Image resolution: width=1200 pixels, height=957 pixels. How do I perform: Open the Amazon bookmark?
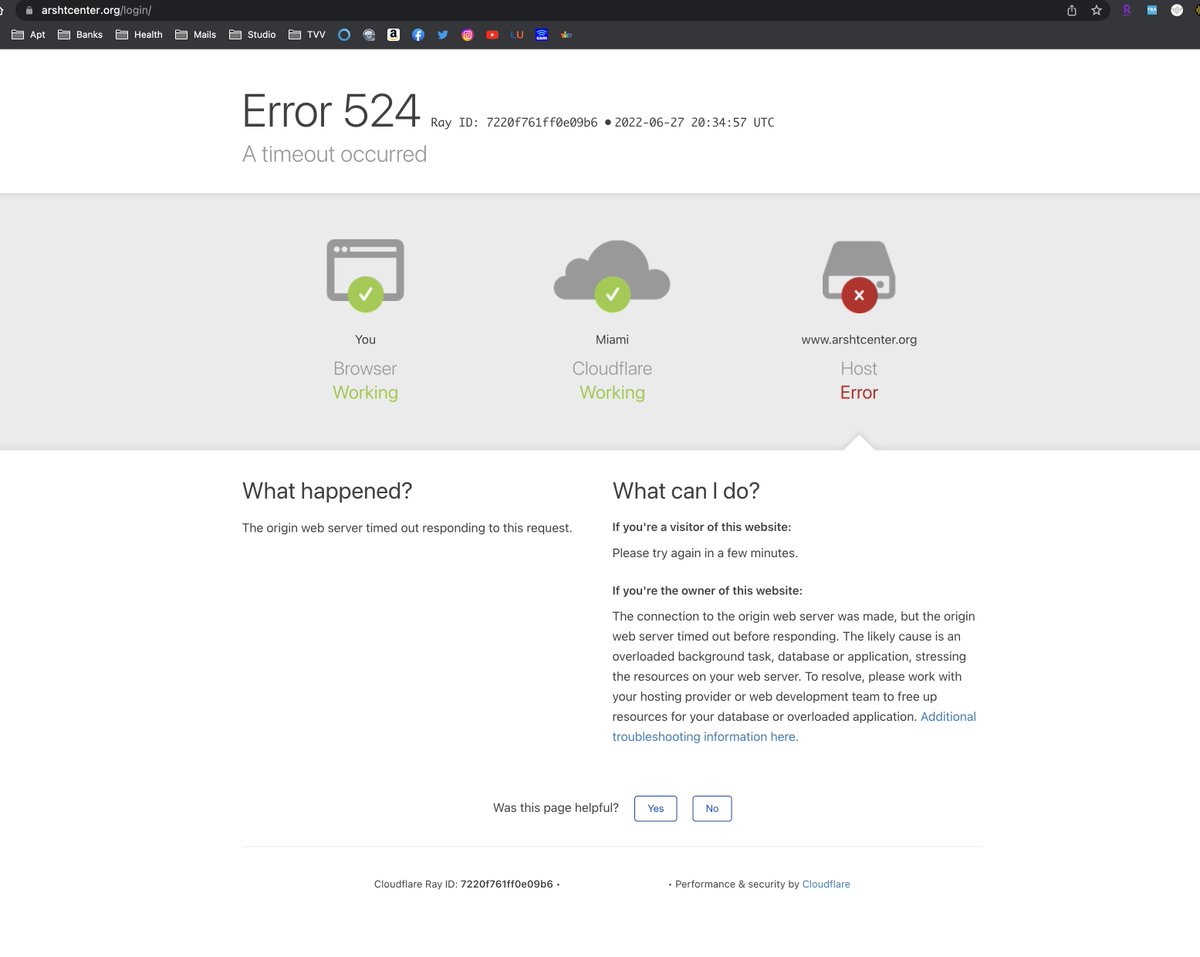point(394,34)
